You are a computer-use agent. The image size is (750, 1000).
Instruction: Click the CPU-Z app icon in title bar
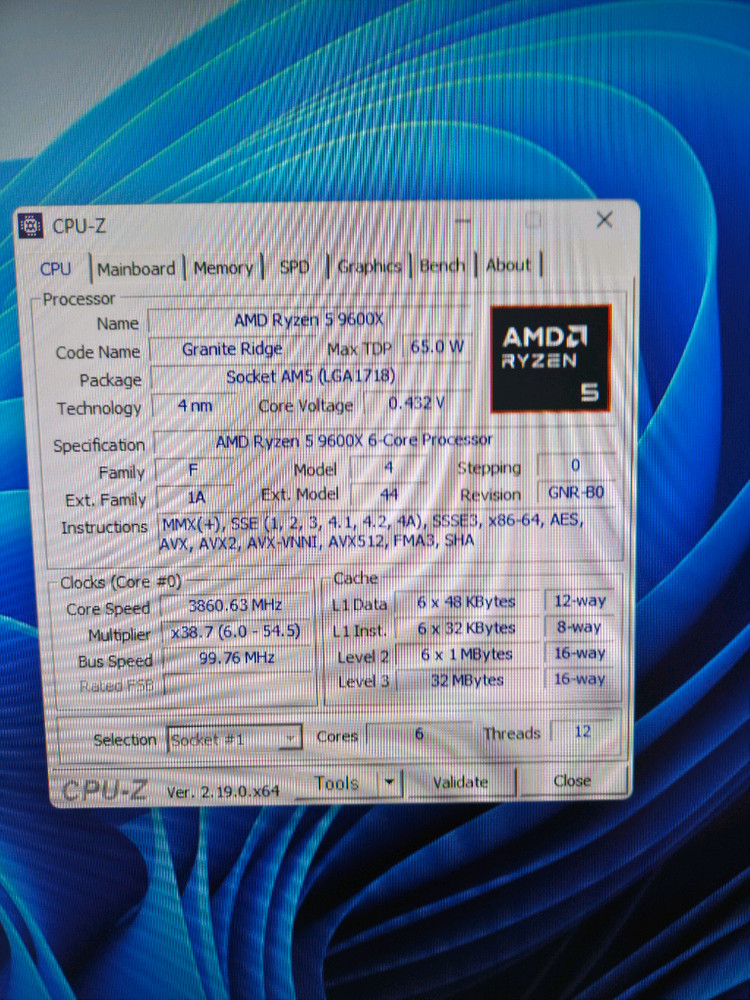(30, 226)
